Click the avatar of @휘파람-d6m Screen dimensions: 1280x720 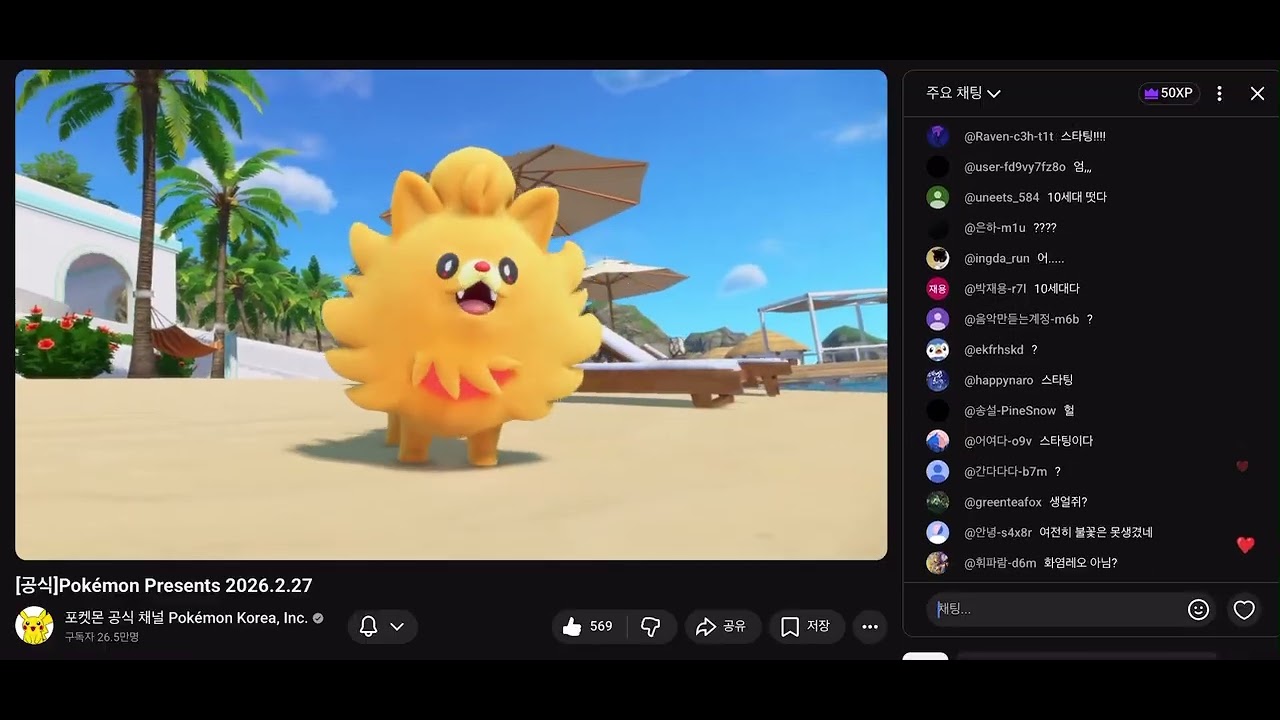[x=937, y=563]
